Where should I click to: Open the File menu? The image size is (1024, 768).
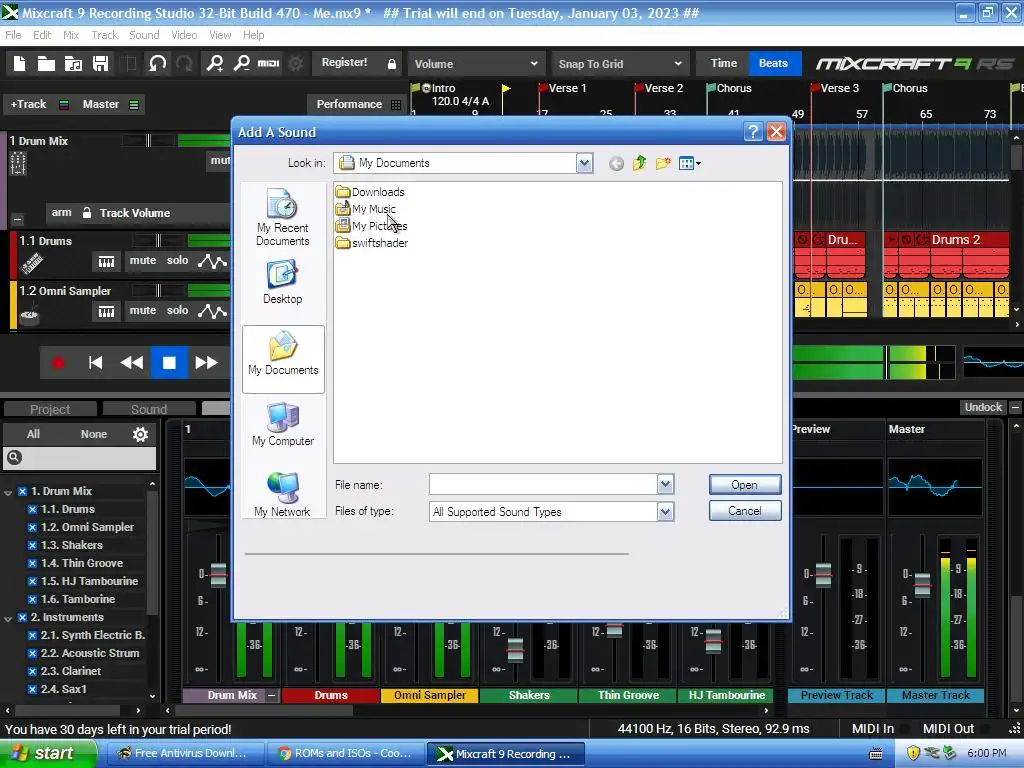click(13, 35)
